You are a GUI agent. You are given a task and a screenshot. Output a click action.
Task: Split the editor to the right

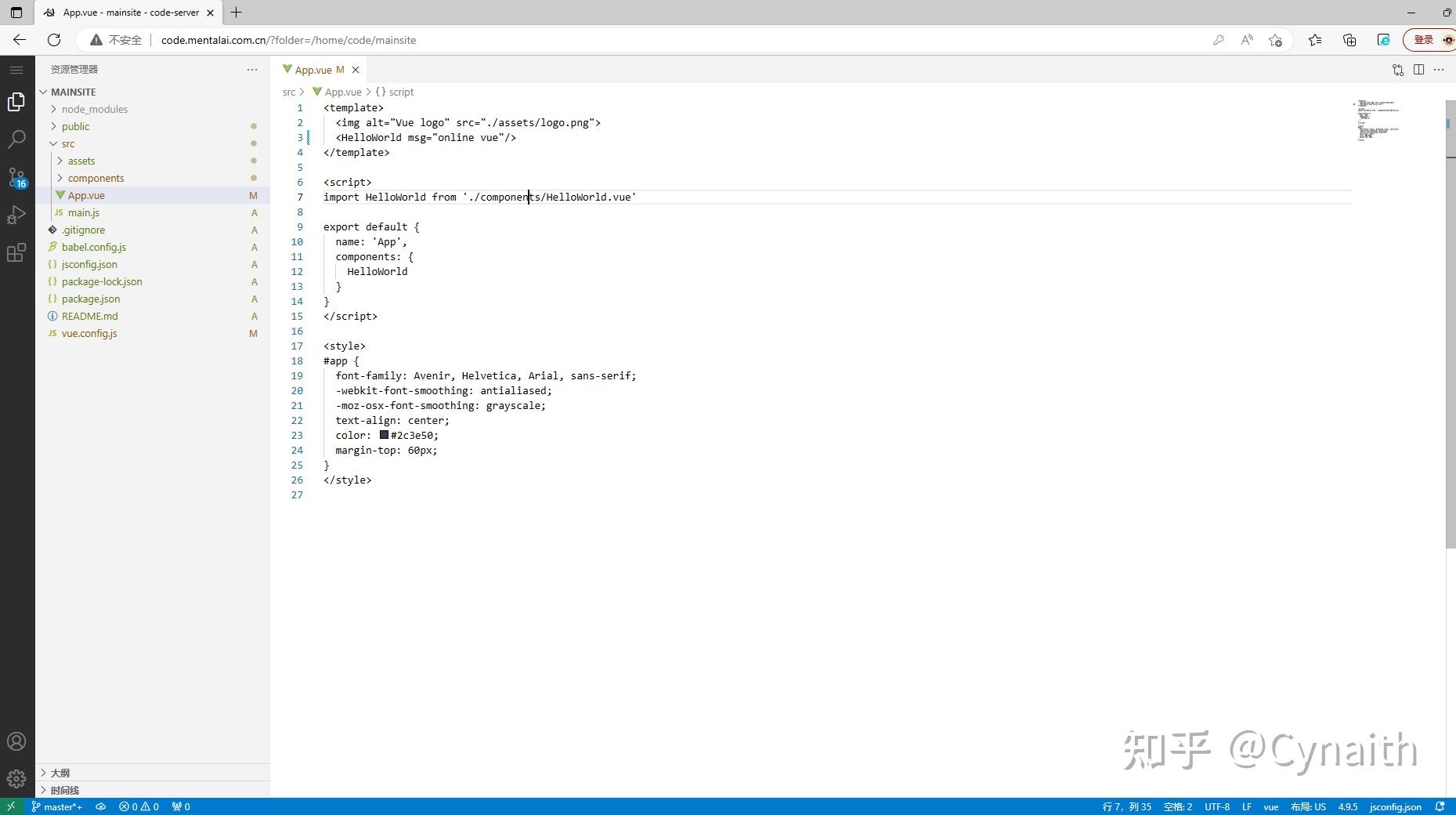[x=1418, y=70]
